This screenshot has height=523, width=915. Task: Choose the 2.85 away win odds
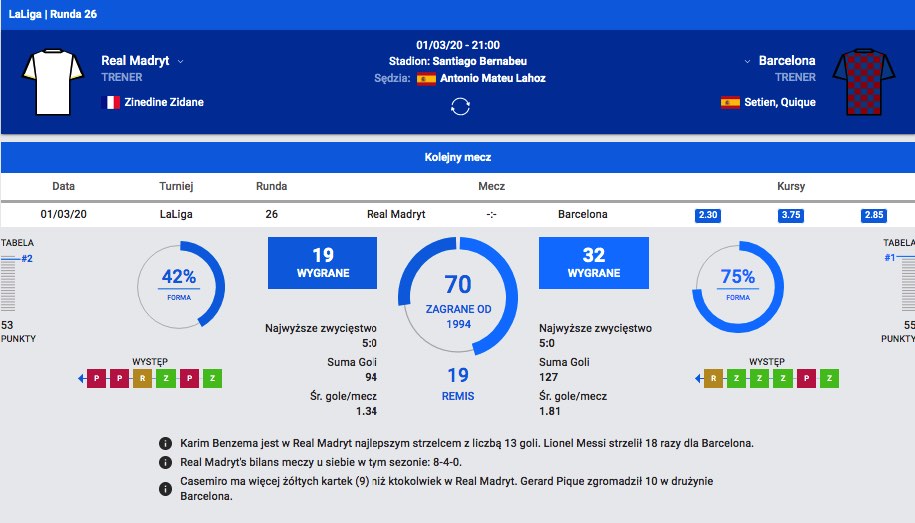(x=873, y=215)
